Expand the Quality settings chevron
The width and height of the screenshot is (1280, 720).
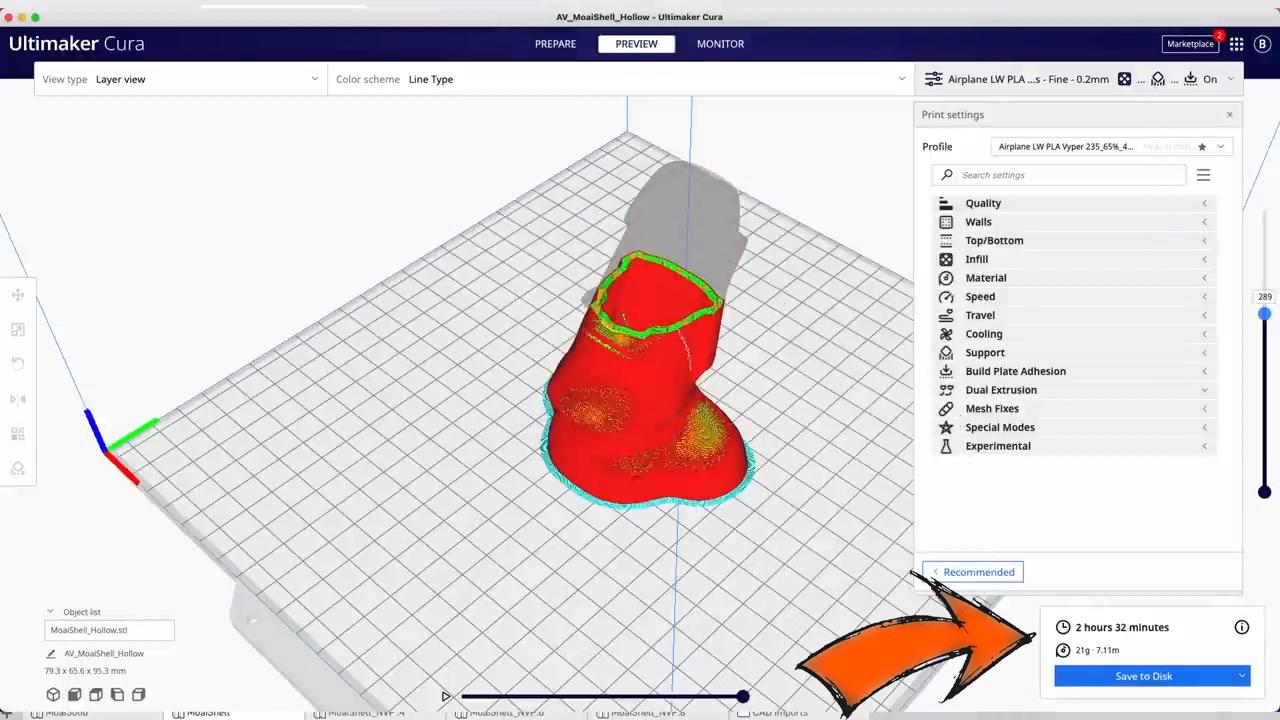[x=1204, y=203]
